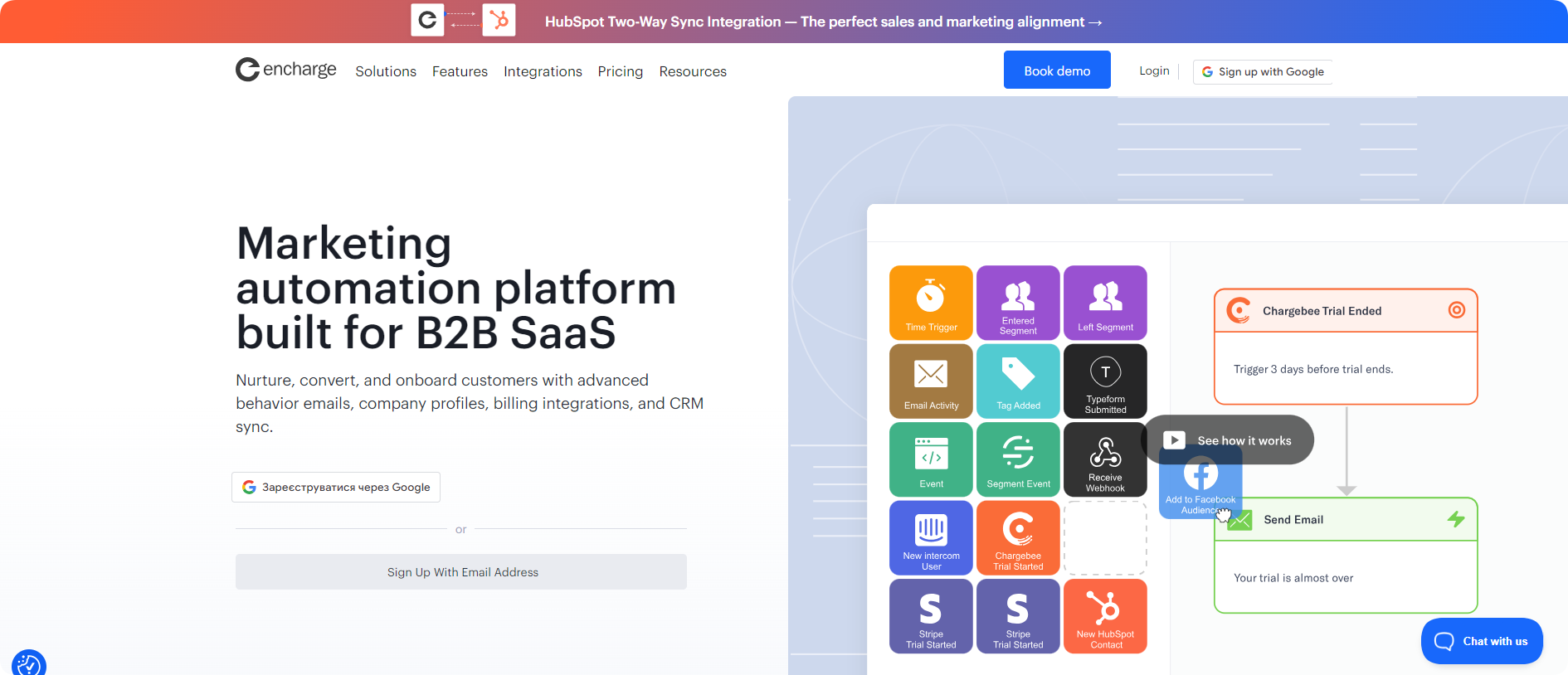This screenshot has width=1568, height=675.
Task: Select the Segment Event tile
Action: [1018, 459]
